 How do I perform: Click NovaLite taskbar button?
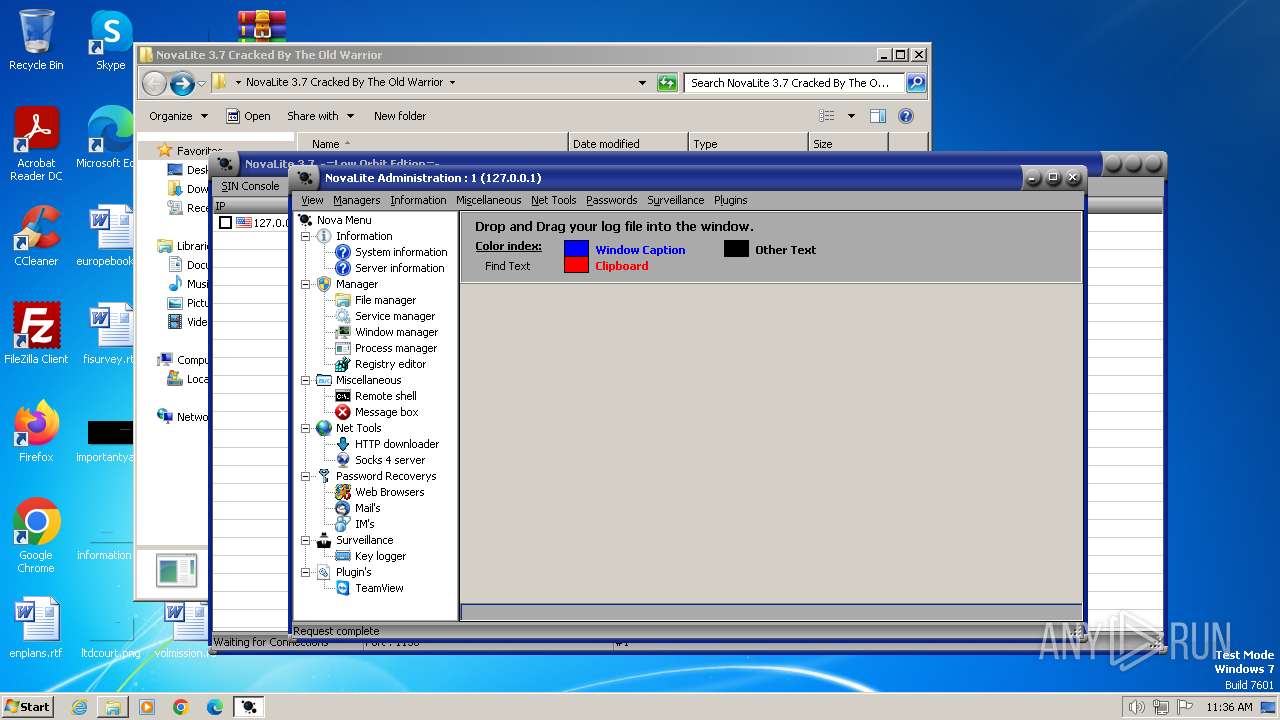click(249, 707)
